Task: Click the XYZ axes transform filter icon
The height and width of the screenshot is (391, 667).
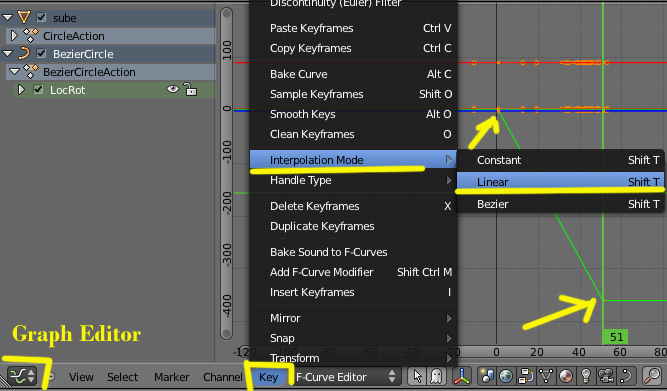Action: tap(462, 377)
